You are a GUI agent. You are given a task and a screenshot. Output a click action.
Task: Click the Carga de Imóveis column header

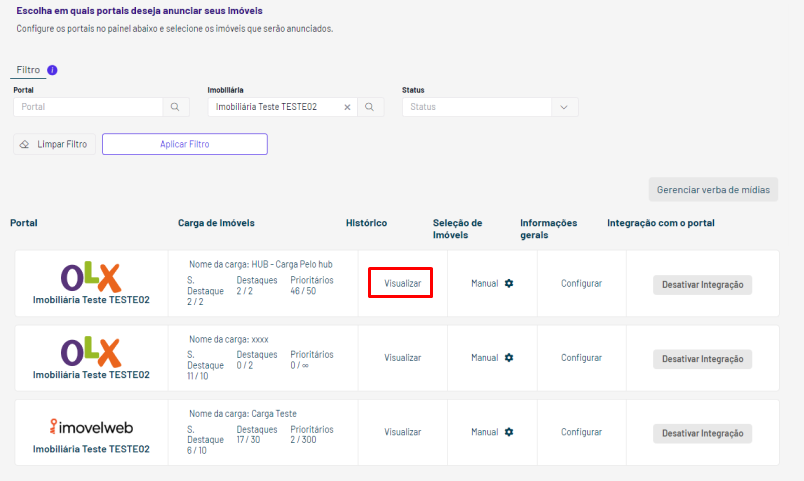(x=216, y=223)
